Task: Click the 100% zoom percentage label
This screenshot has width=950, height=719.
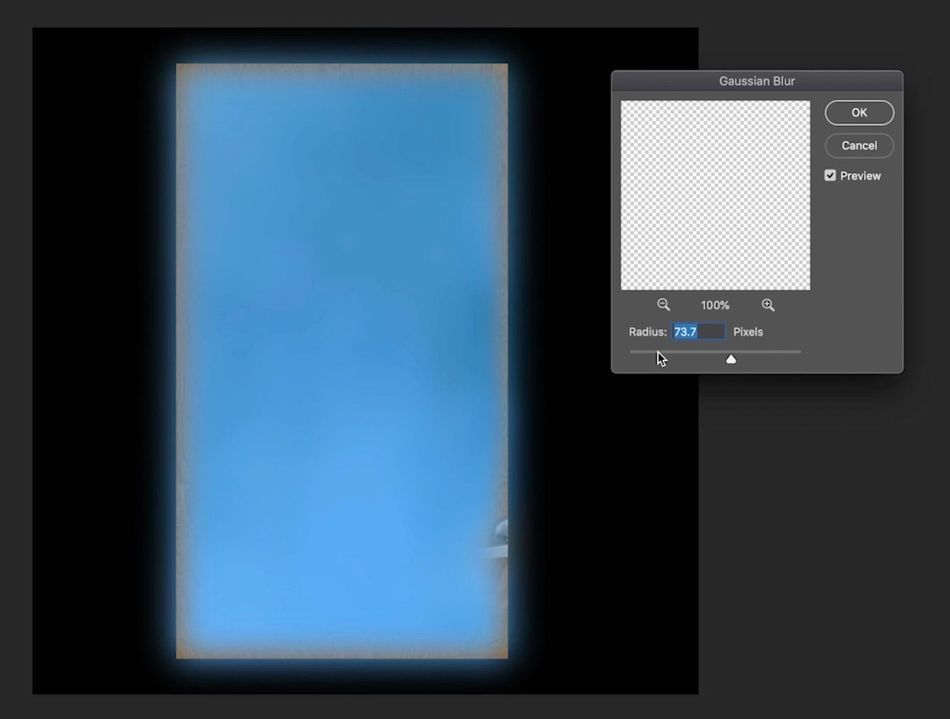Action: coord(714,304)
